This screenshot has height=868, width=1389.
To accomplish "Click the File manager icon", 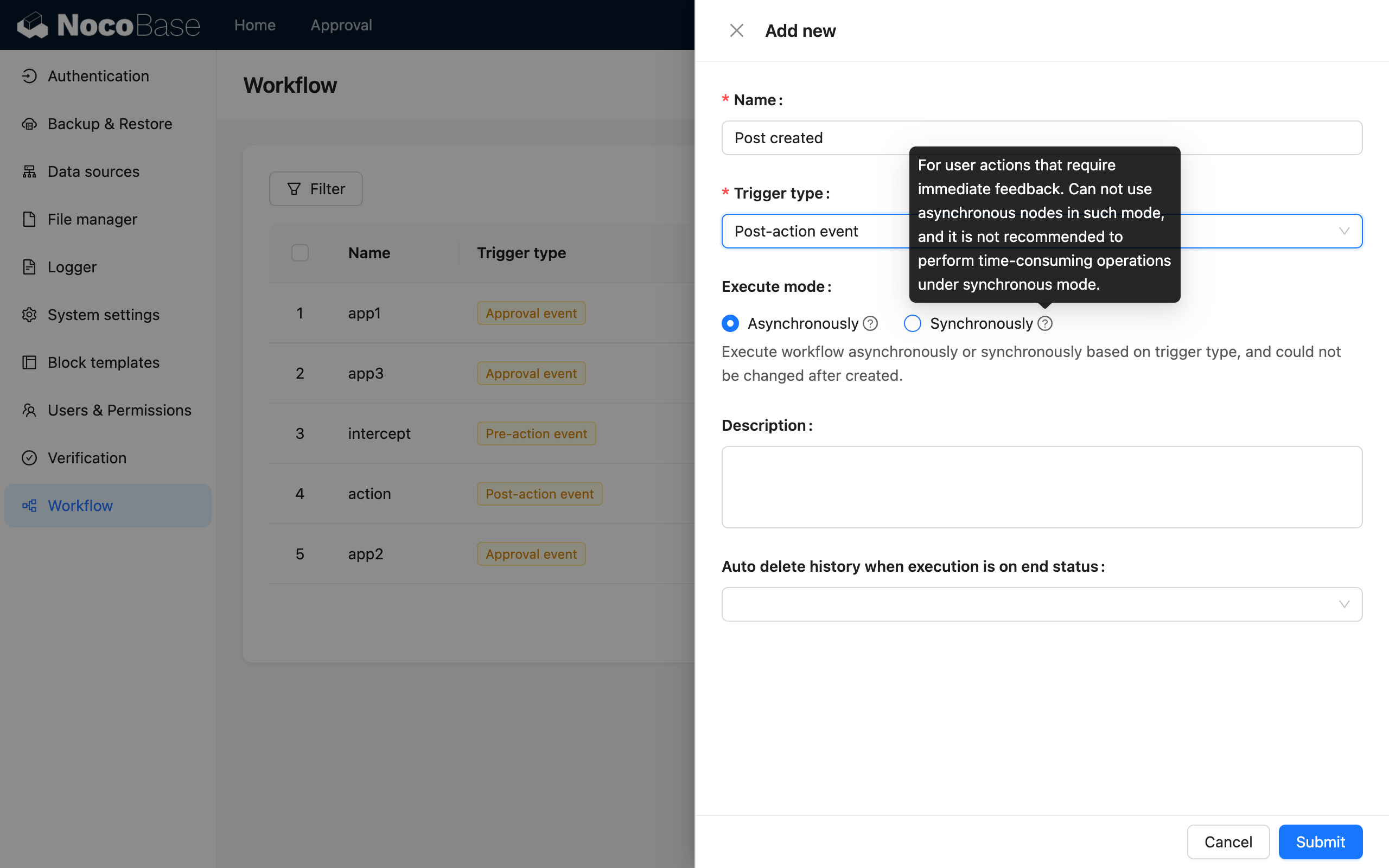I will pos(30,219).
